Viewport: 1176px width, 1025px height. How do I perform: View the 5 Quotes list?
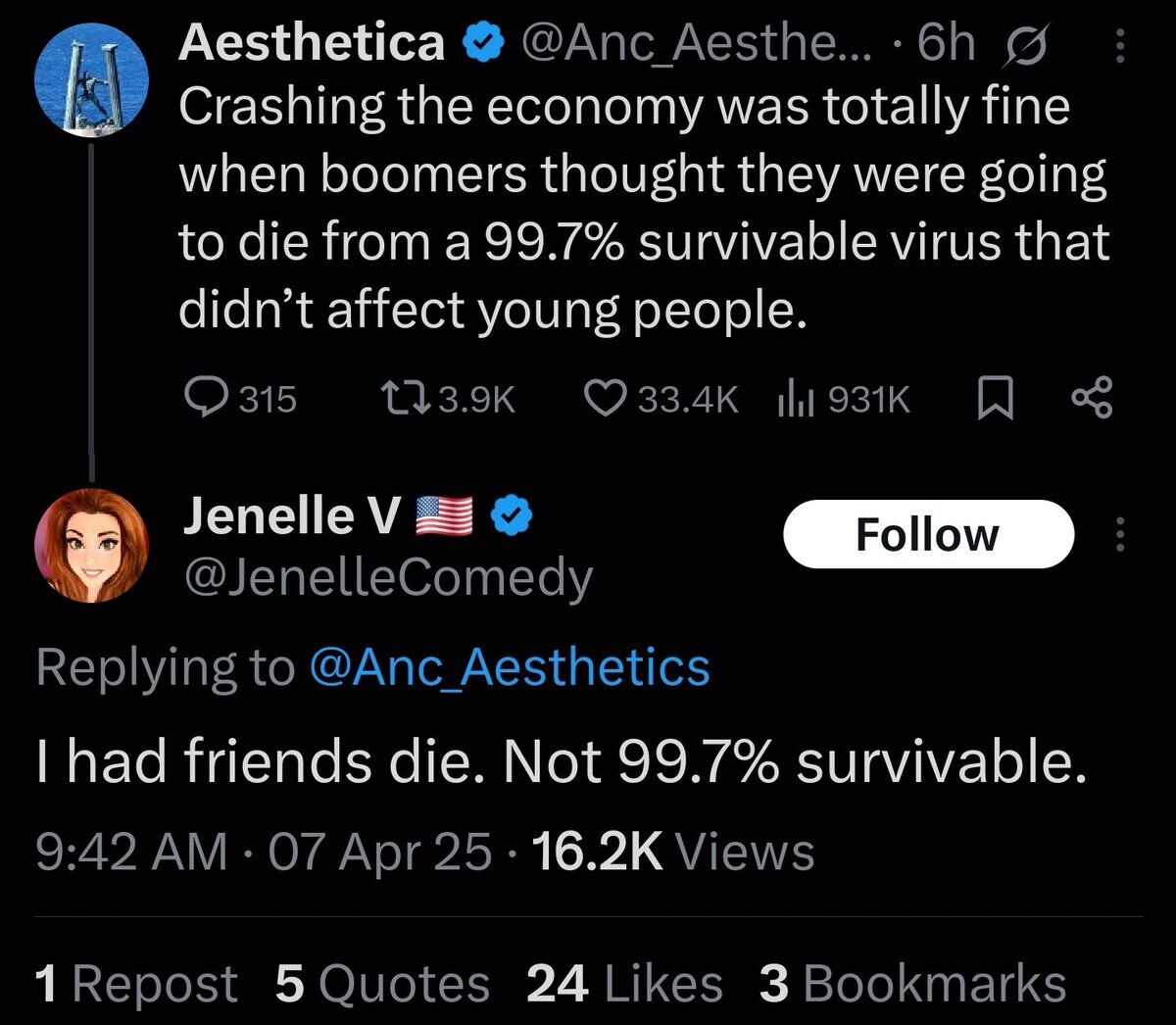tap(382, 984)
